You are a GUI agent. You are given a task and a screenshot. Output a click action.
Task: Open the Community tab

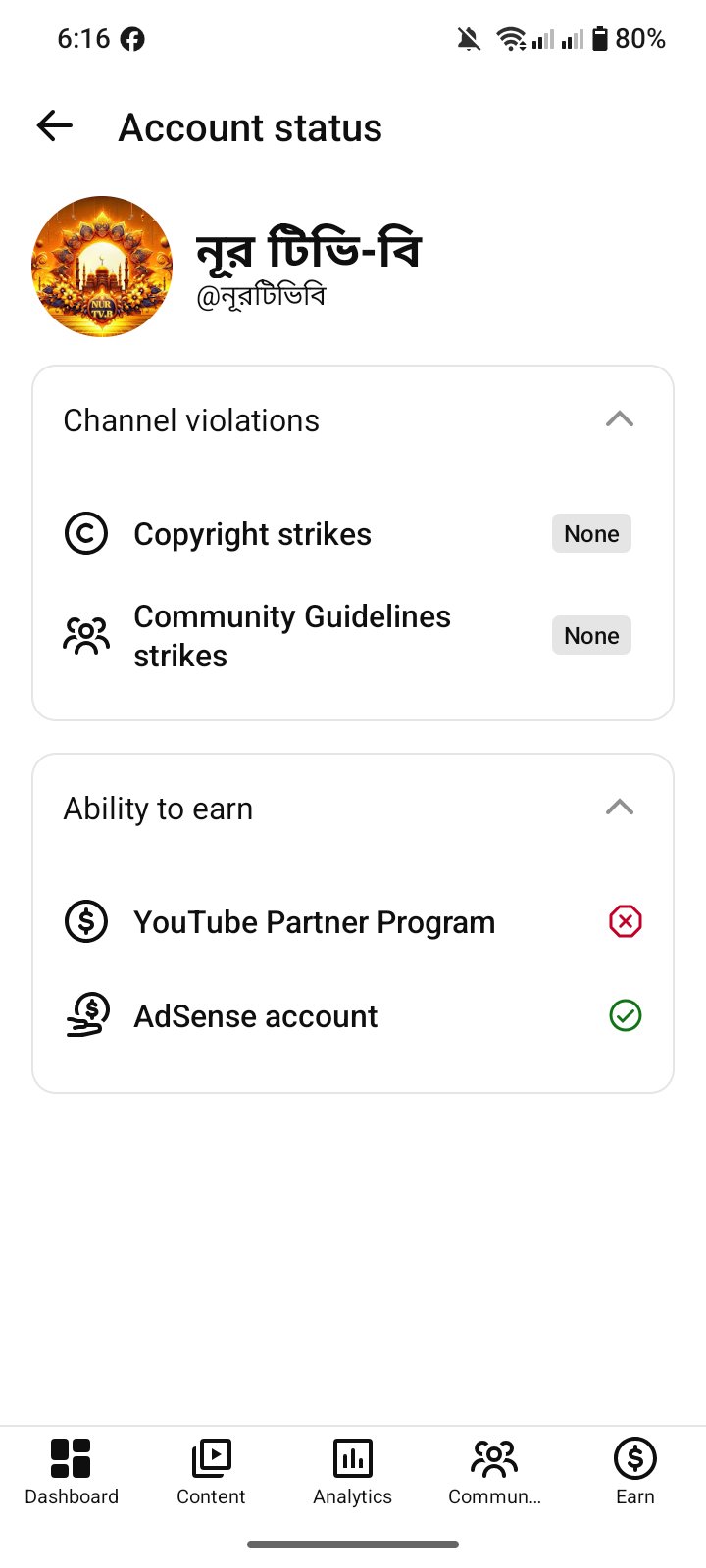coord(494,1472)
